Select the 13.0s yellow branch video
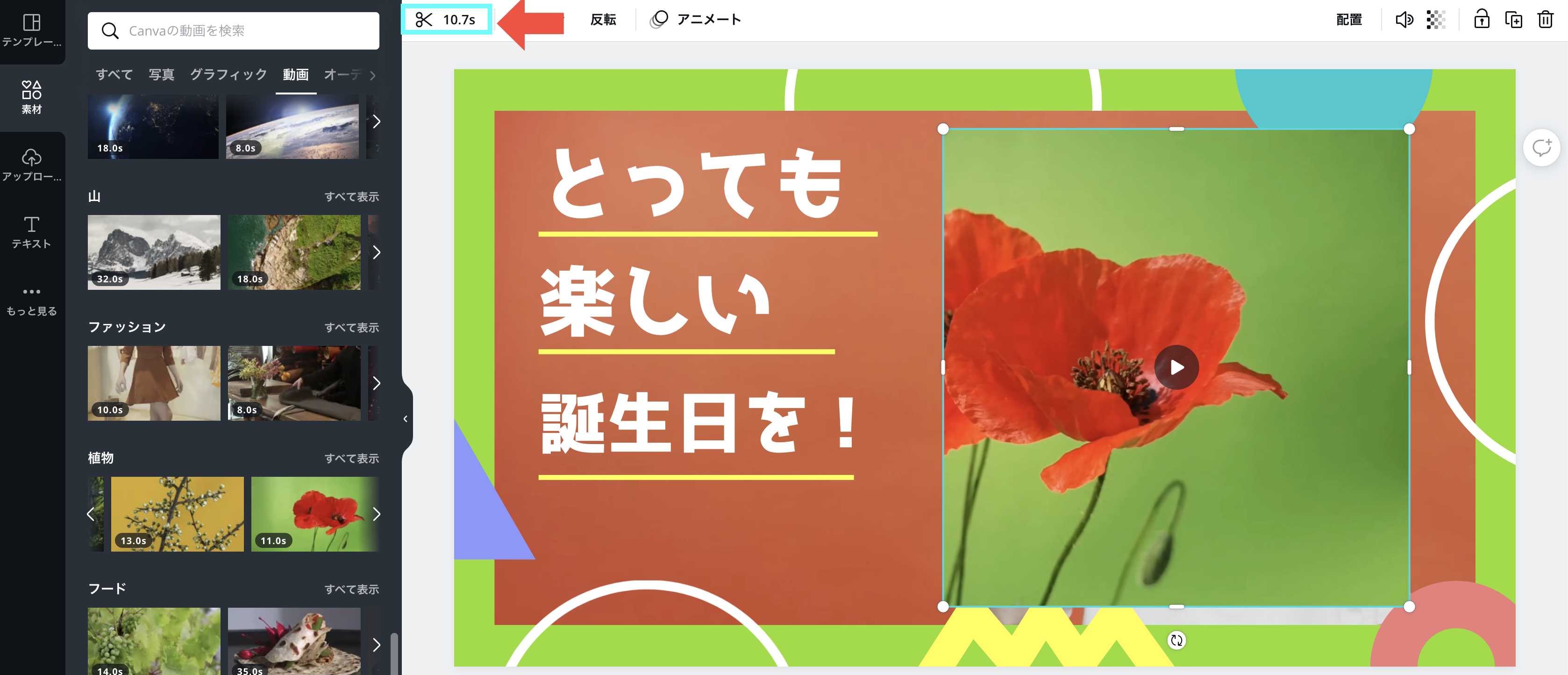1568x675 pixels. [177, 514]
